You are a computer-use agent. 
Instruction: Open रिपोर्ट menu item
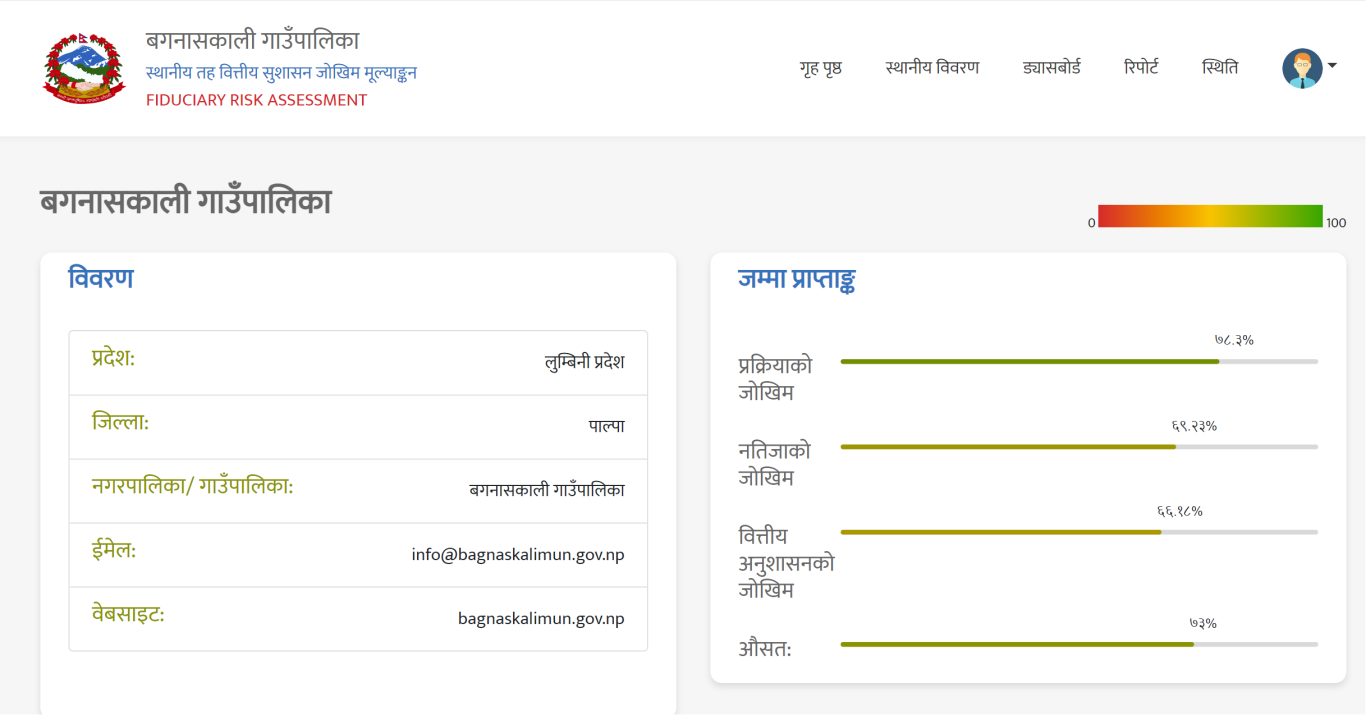[x=1141, y=68]
